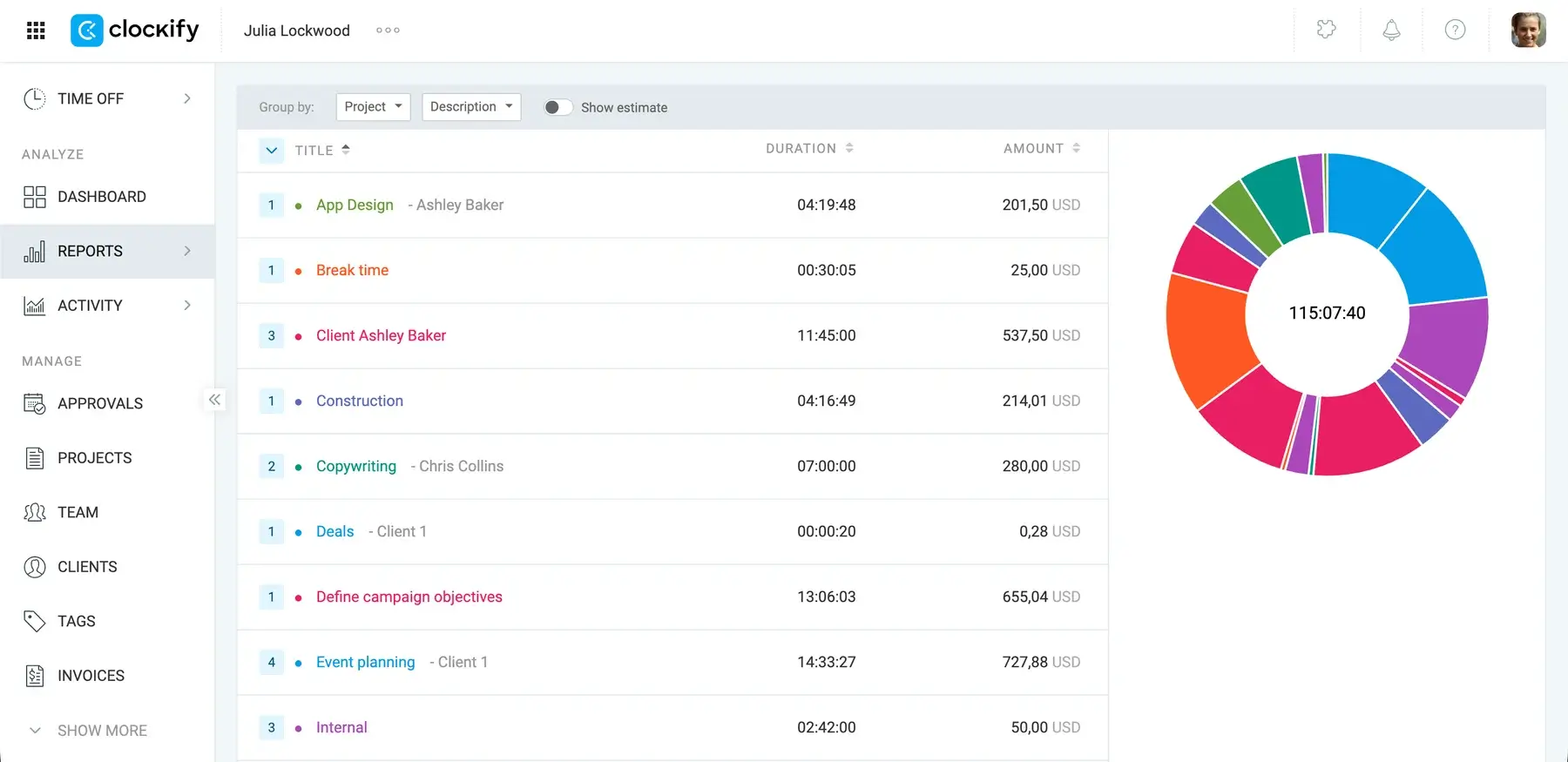Sort the table by Duration arrows
The image size is (1568, 762).
pos(849,148)
